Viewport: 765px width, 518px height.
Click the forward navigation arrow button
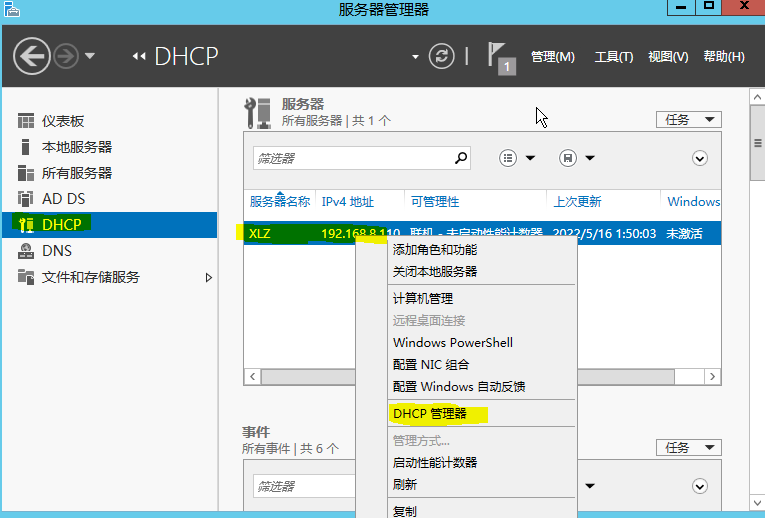point(66,56)
